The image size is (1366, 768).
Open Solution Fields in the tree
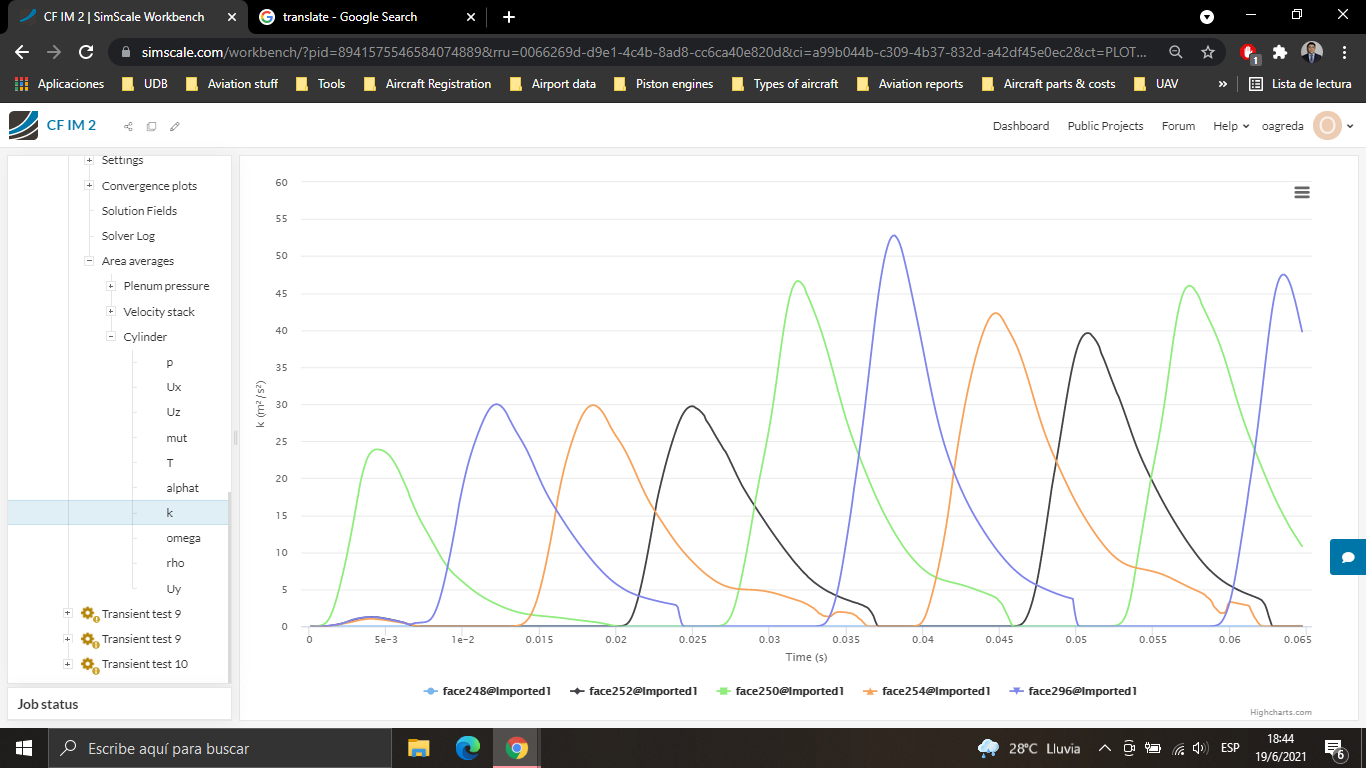tap(139, 211)
